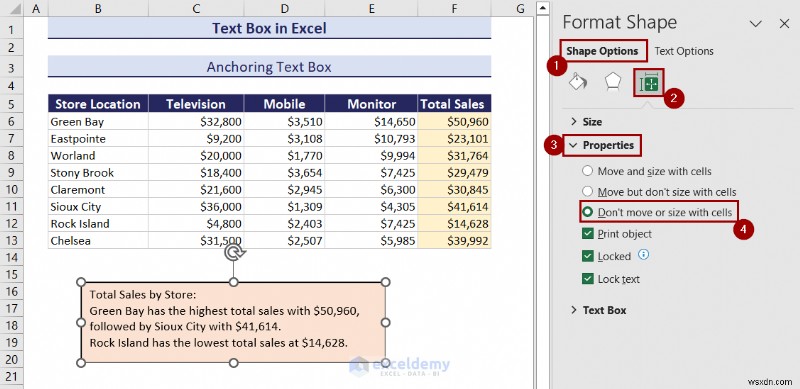Open the Size & Properties icon tab

[649, 83]
